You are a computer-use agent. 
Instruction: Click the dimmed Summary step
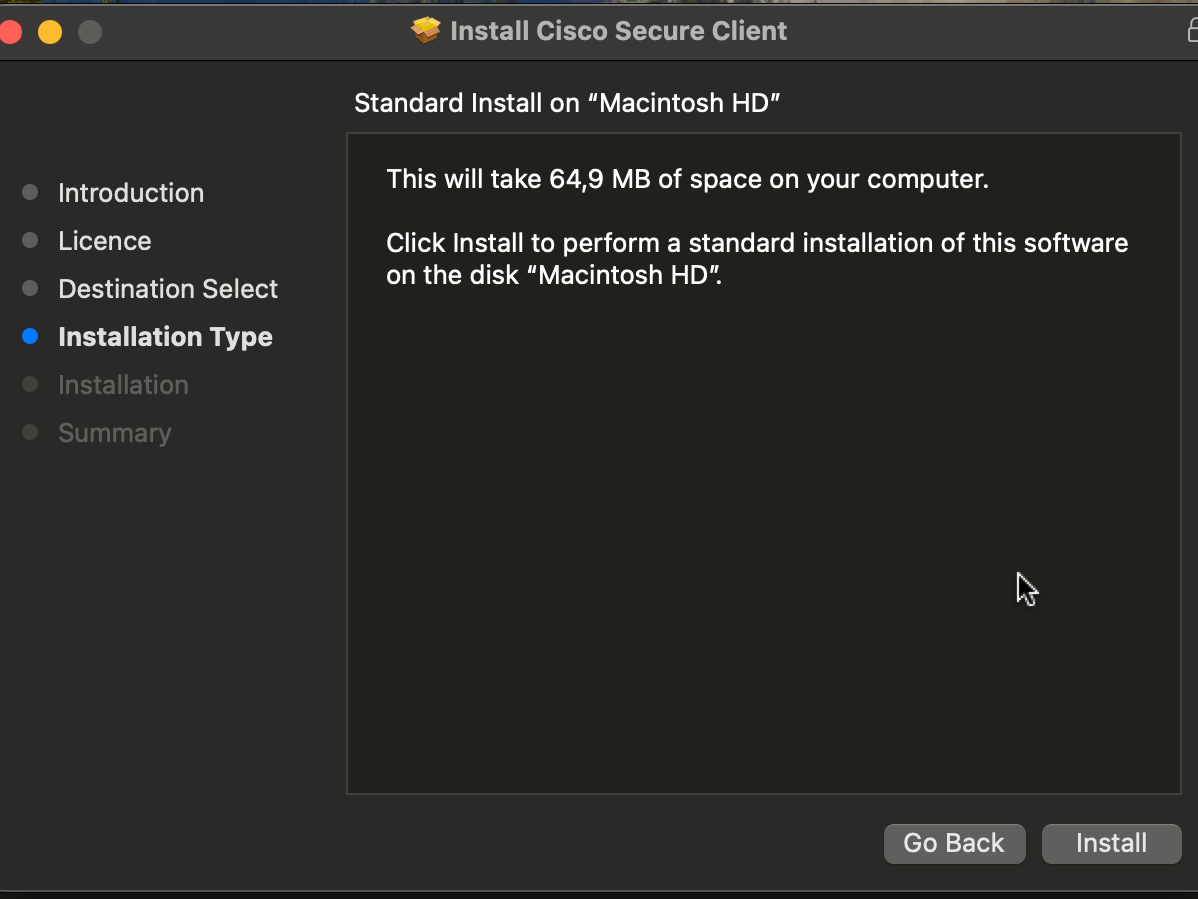(115, 433)
